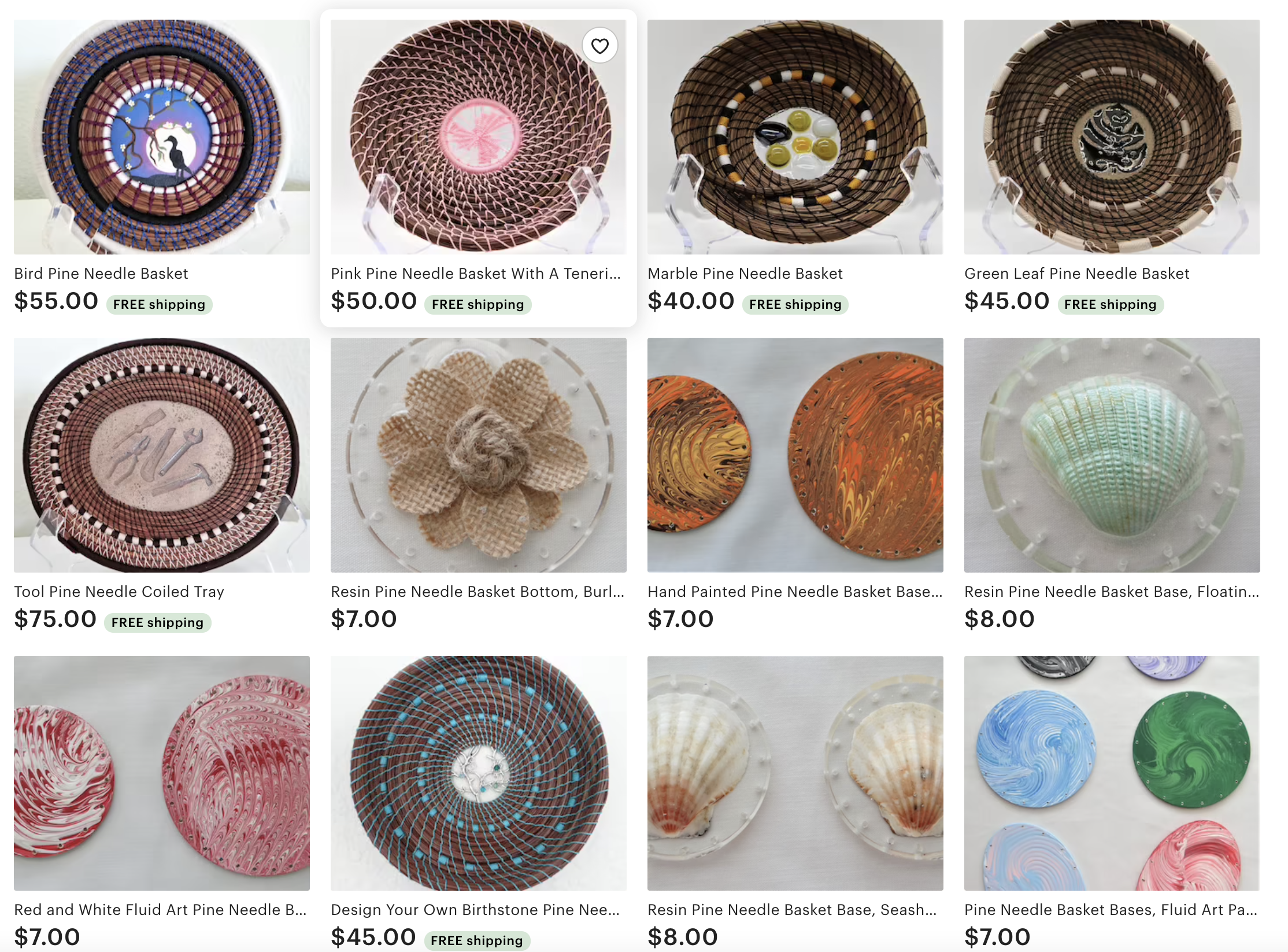View the Marble Pine Needle Basket image
Viewport: 1288px width, 952px height.
(795, 137)
